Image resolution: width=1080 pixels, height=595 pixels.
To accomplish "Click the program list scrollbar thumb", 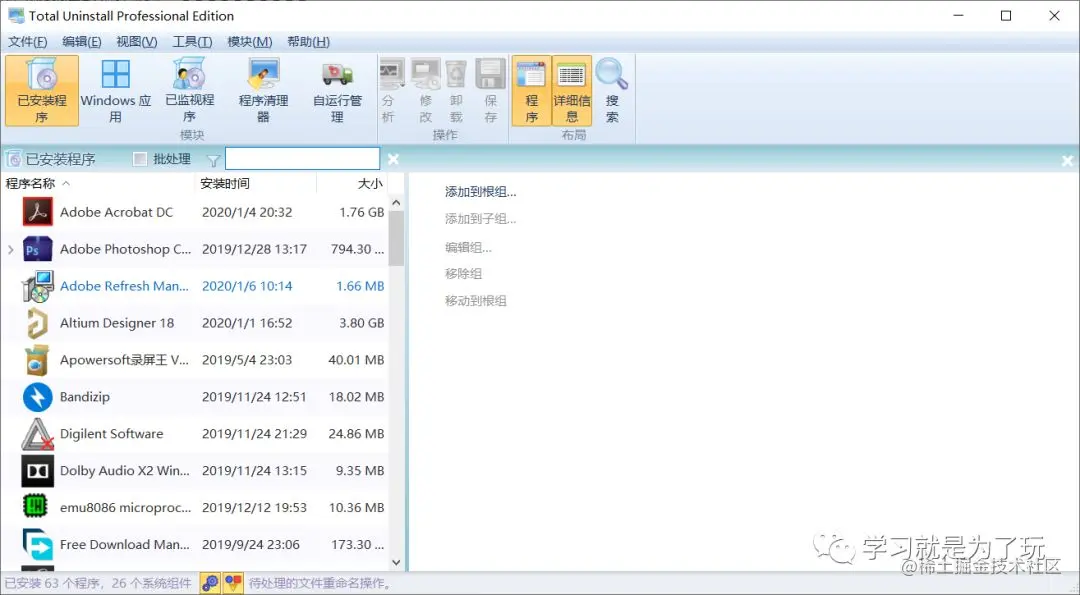I will [x=396, y=238].
